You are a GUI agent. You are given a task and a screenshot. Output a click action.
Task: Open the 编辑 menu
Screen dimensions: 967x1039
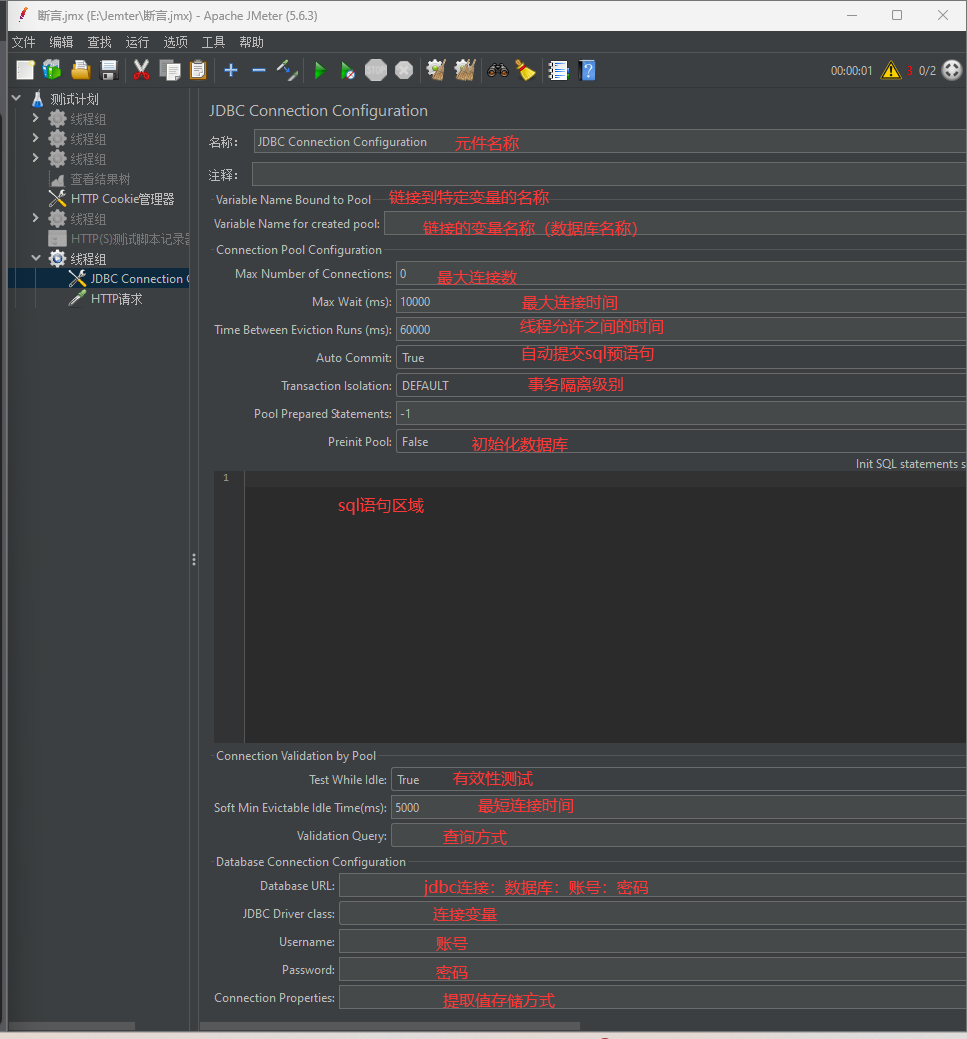pos(62,42)
